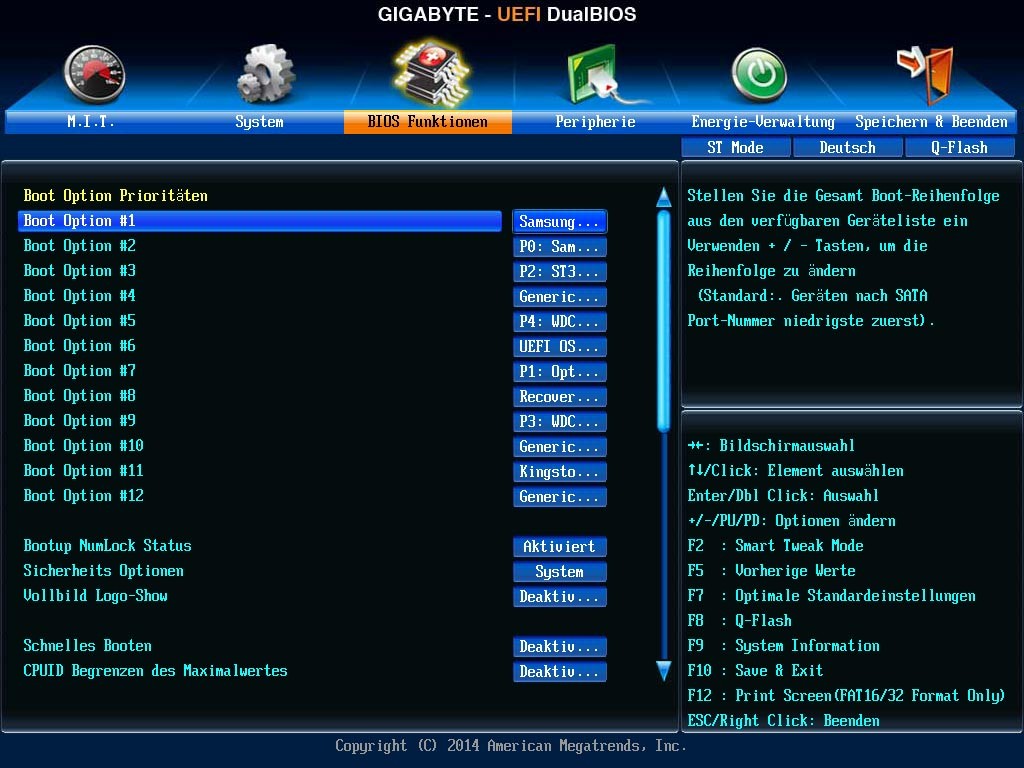
Task: Open Boot Option #11 Kingsto dropdown
Action: click(x=560, y=472)
